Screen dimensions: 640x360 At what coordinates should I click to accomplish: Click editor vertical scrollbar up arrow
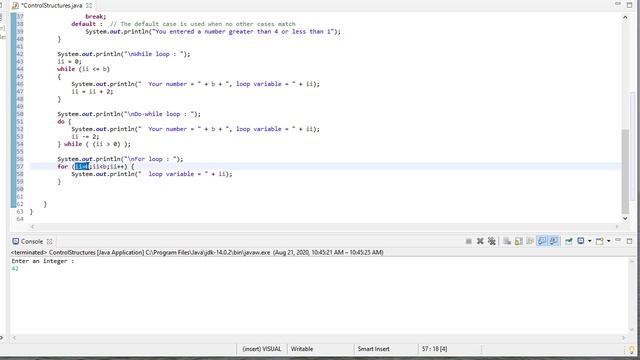point(625,17)
